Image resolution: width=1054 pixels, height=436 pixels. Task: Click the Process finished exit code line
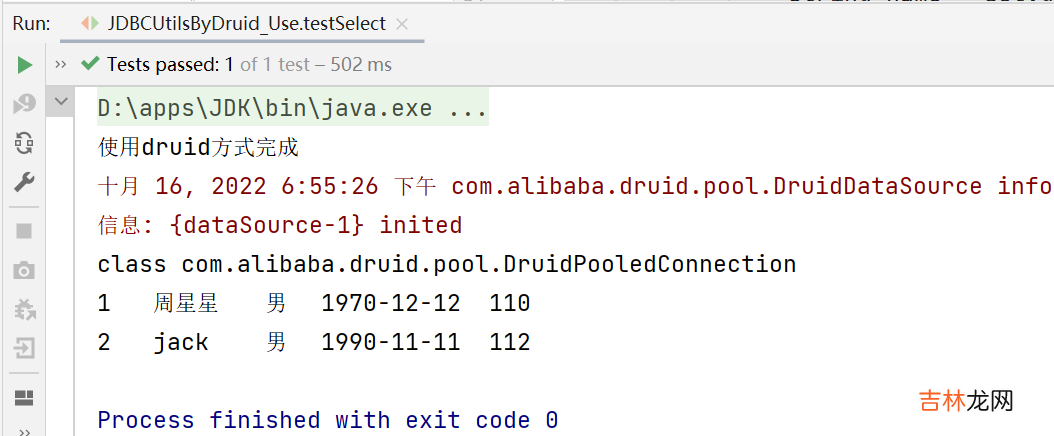(327, 419)
